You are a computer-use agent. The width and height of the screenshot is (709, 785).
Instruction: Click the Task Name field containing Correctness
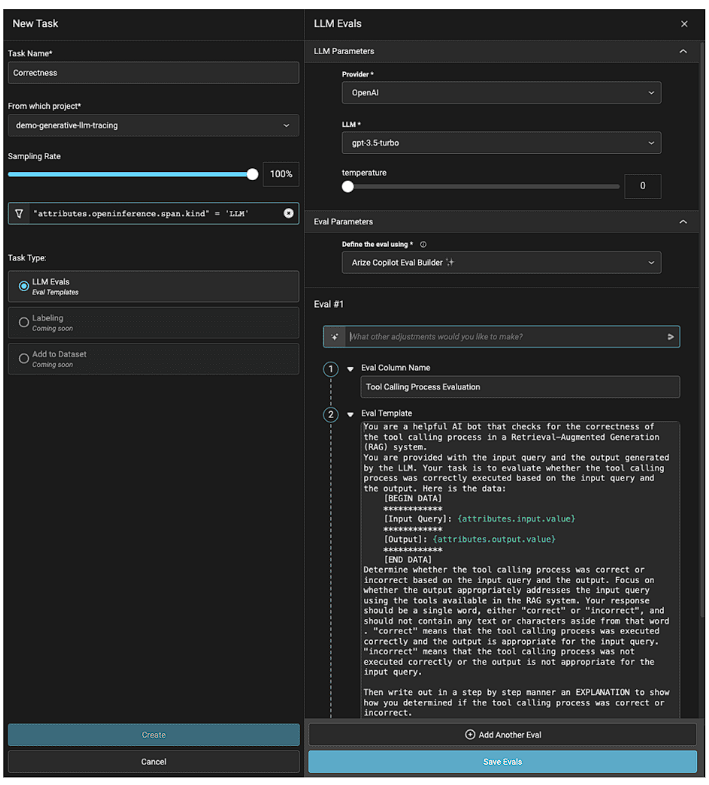153,73
